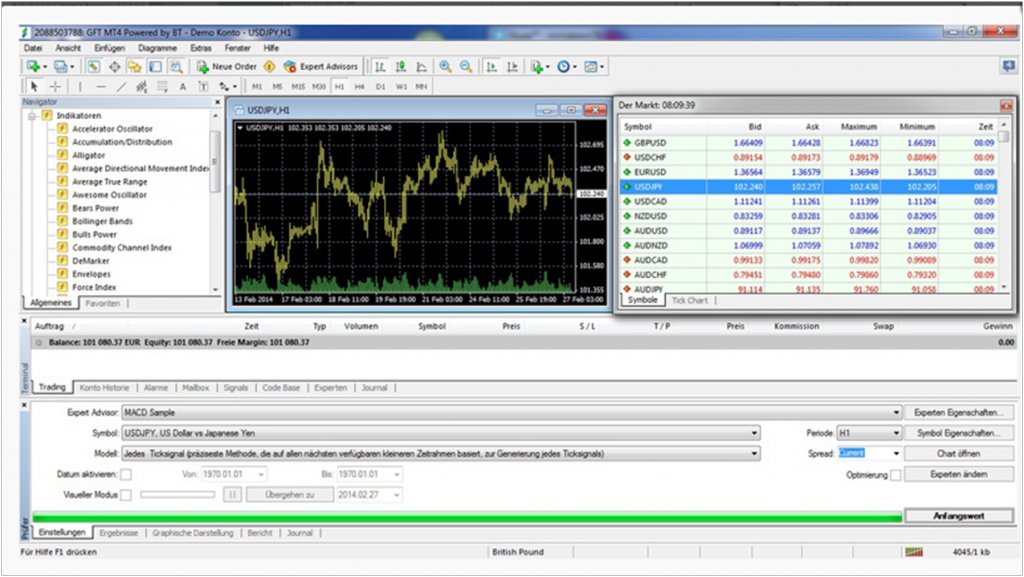Select the M15 timeframe toggle
Screen dimensions: 1024x577
point(298,86)
